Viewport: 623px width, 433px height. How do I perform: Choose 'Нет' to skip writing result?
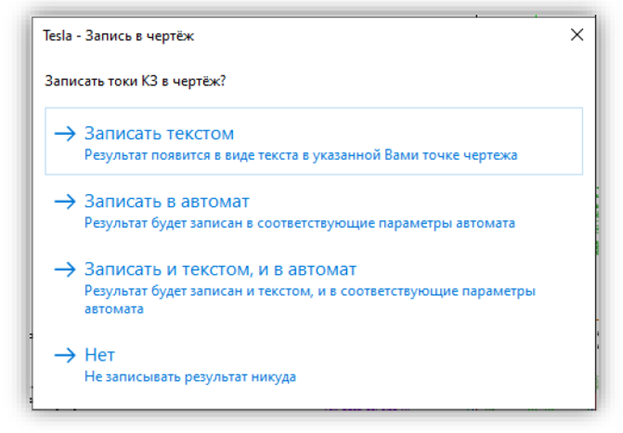click(314, 365)
